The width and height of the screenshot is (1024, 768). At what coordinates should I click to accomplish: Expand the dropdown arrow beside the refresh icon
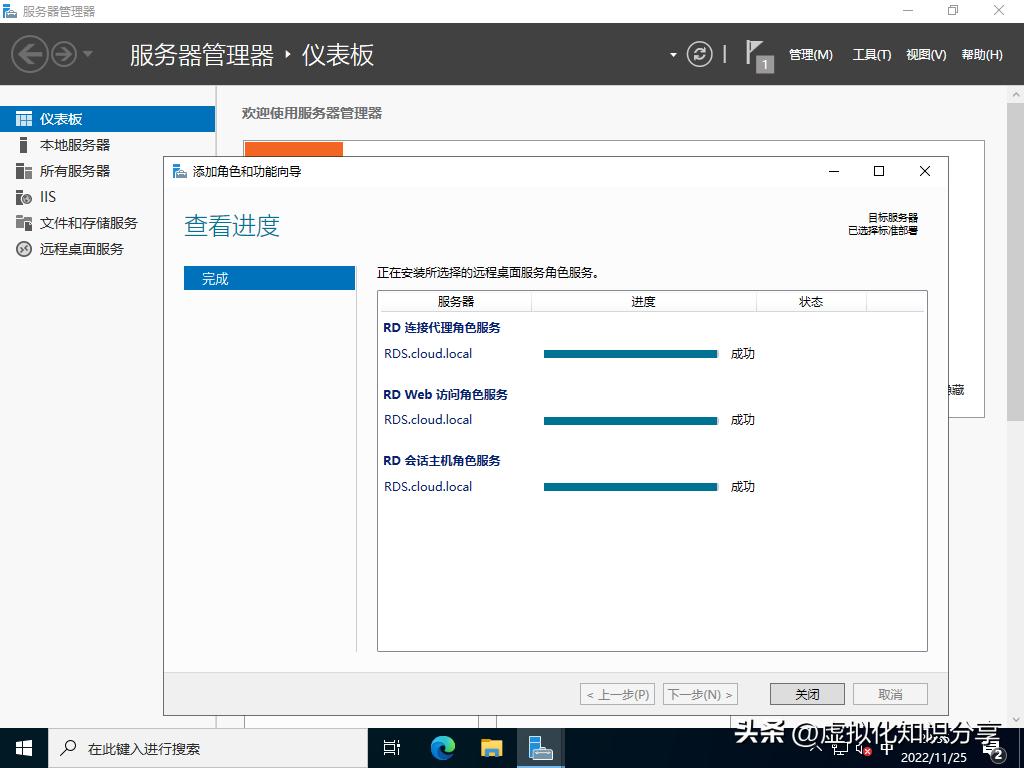click(674, 54)
